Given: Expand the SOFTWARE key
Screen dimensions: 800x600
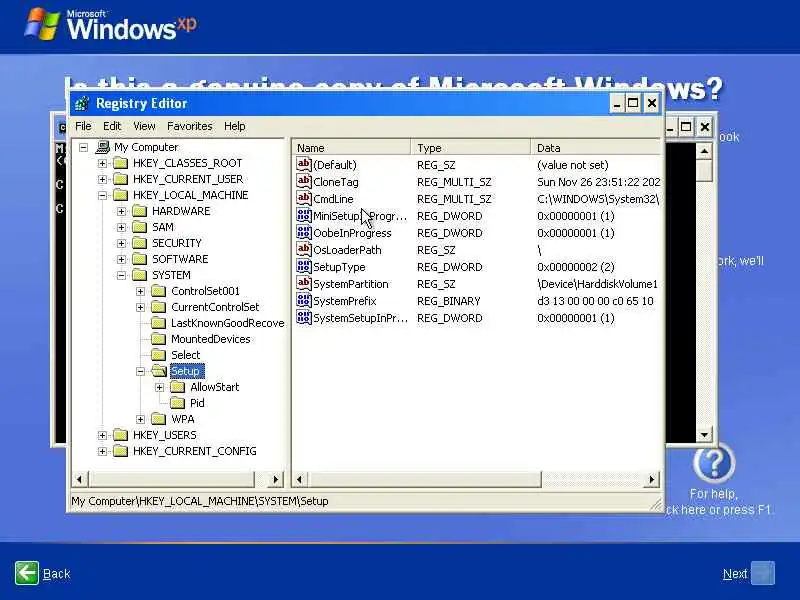Looking at the screenshot, I should (x=121, y=260).
